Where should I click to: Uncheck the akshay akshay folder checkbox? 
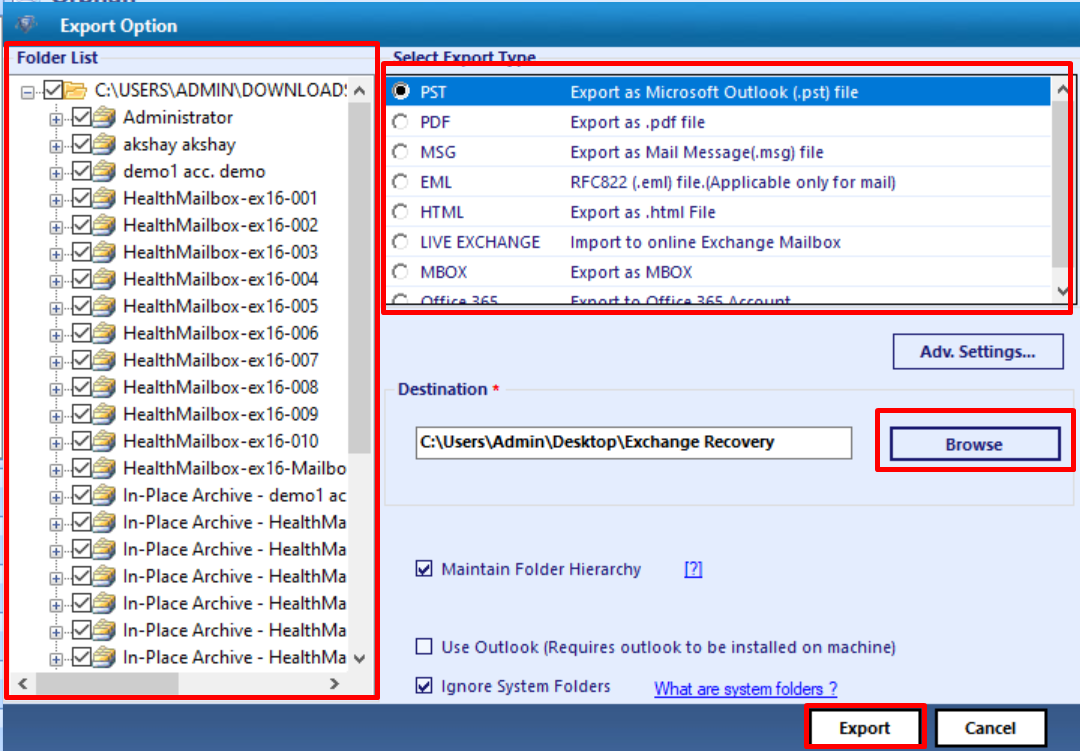(x=81, y=144)
